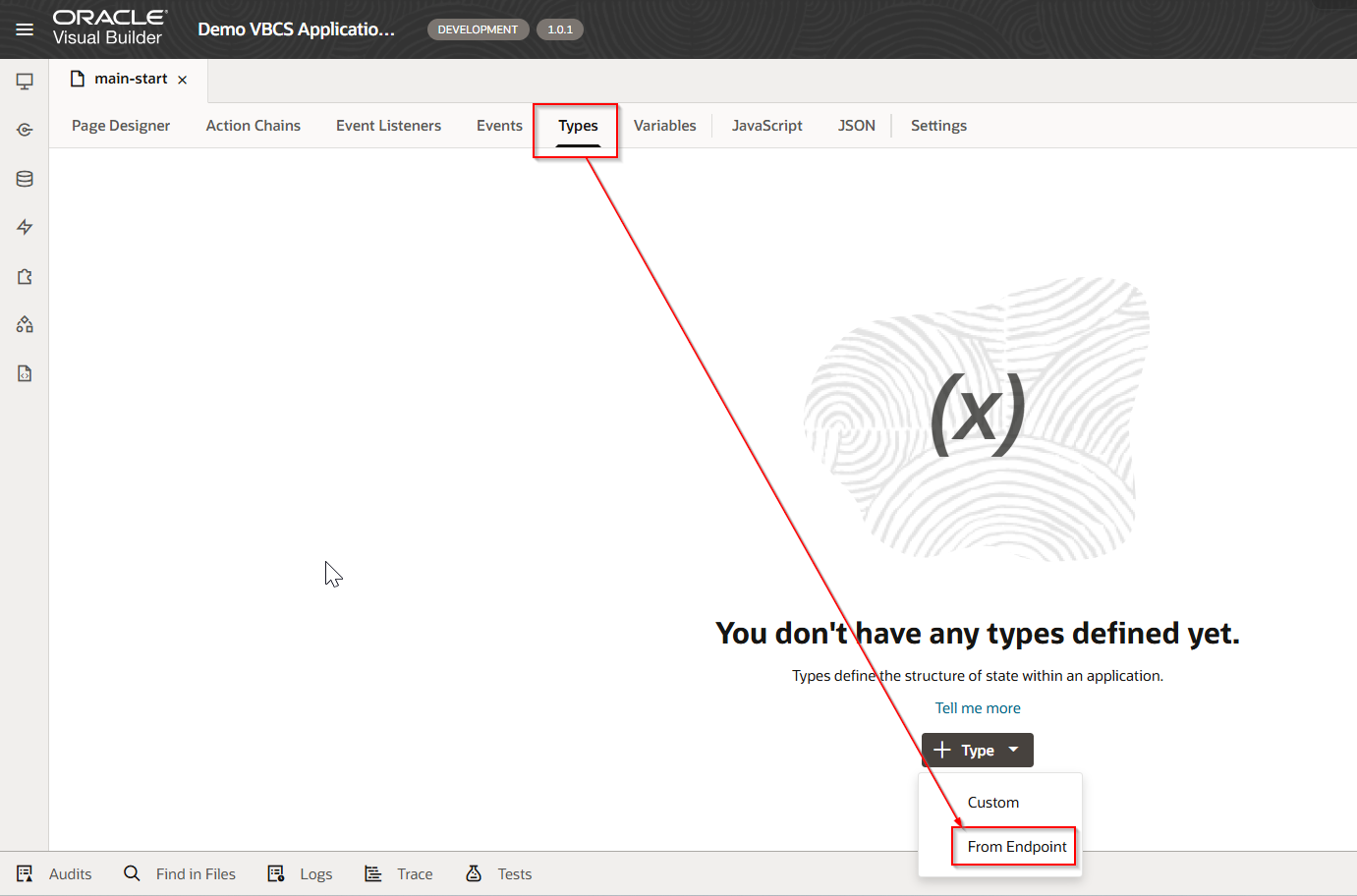
Task: Open the Source code file icon
Action: pyautogui.click(x=25, y=373)
